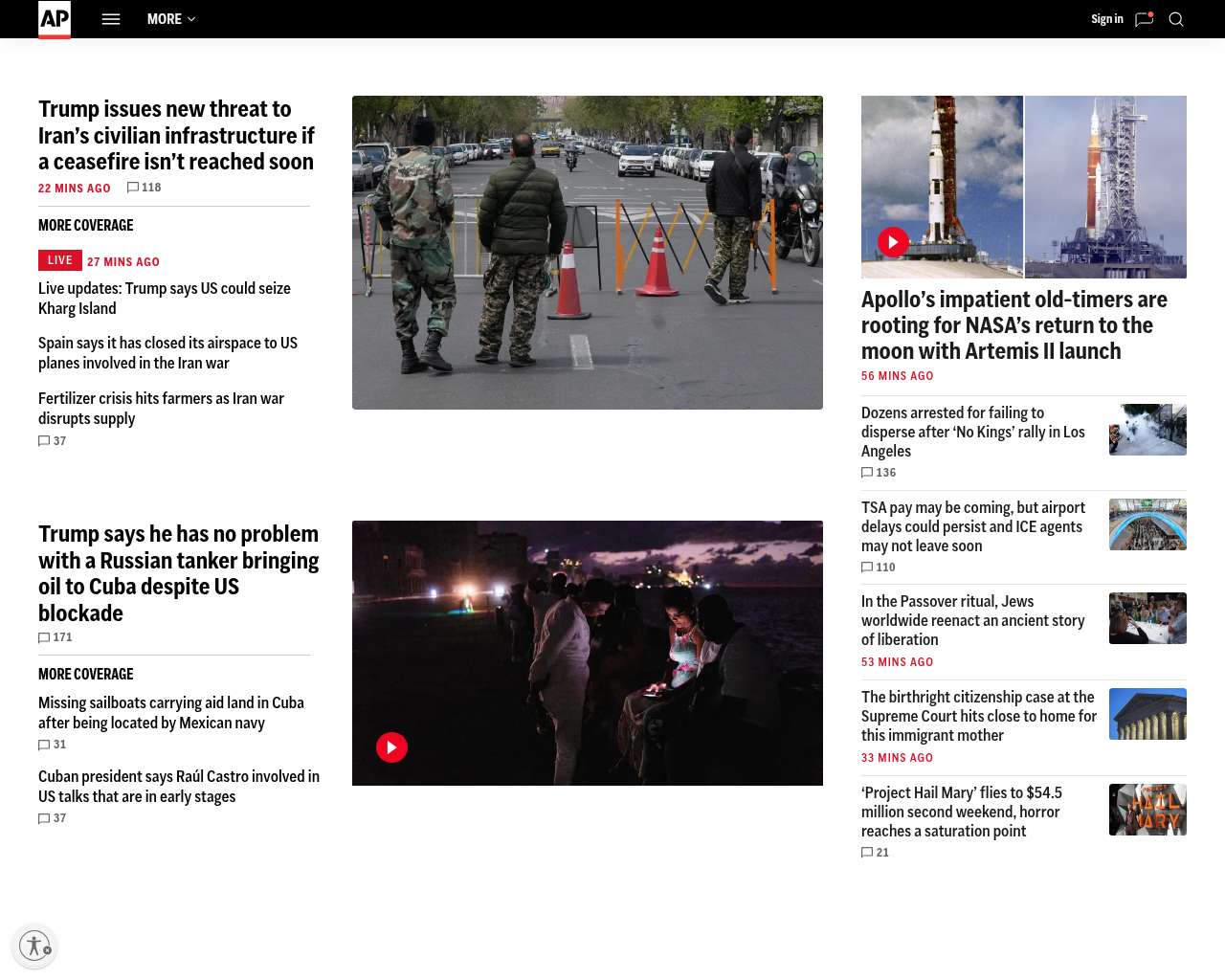Open the Passover table thumbnail
The width and height of the screenshot is (1225, 980).
(1147, 618)
